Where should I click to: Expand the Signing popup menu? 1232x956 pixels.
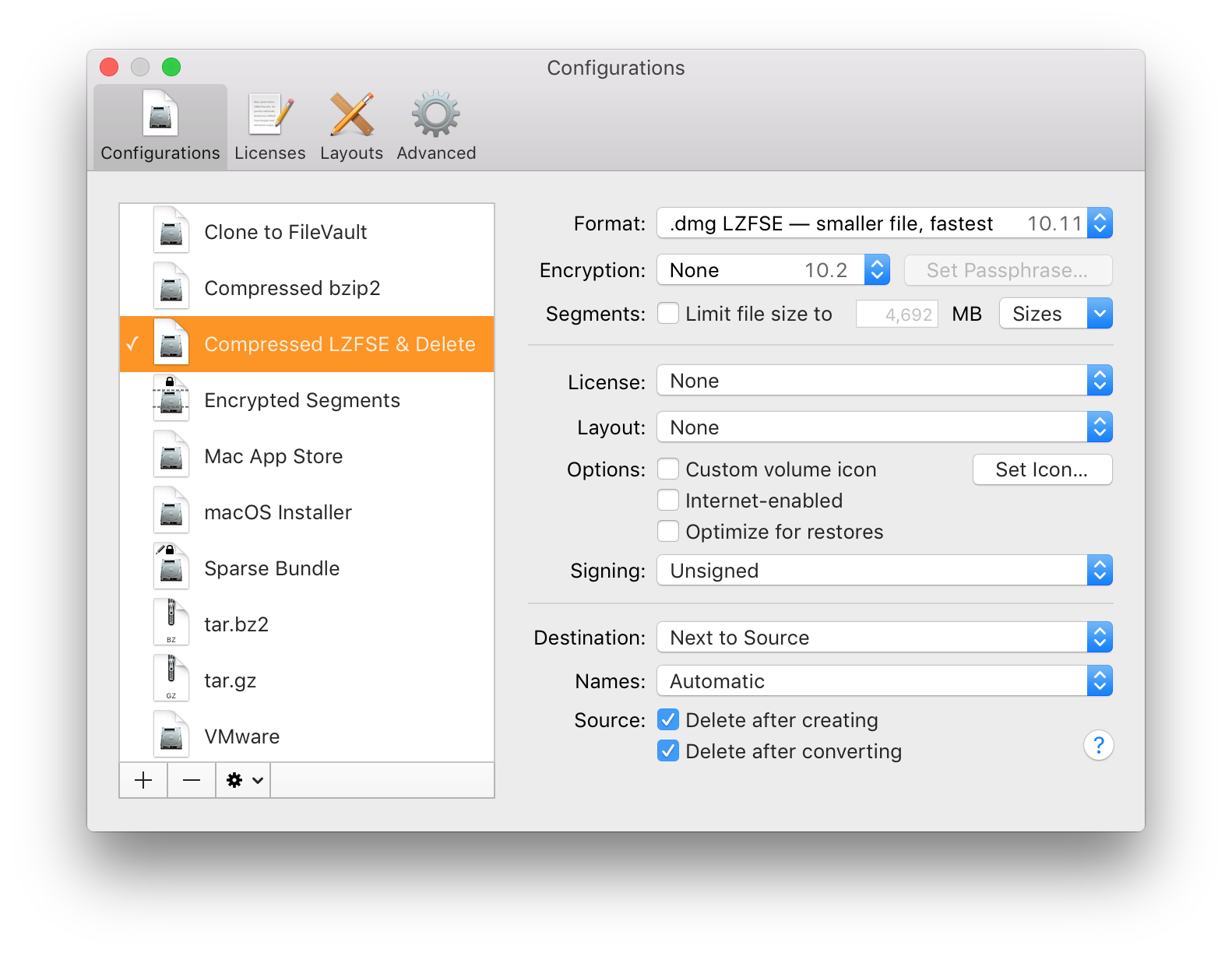[884, 571]
